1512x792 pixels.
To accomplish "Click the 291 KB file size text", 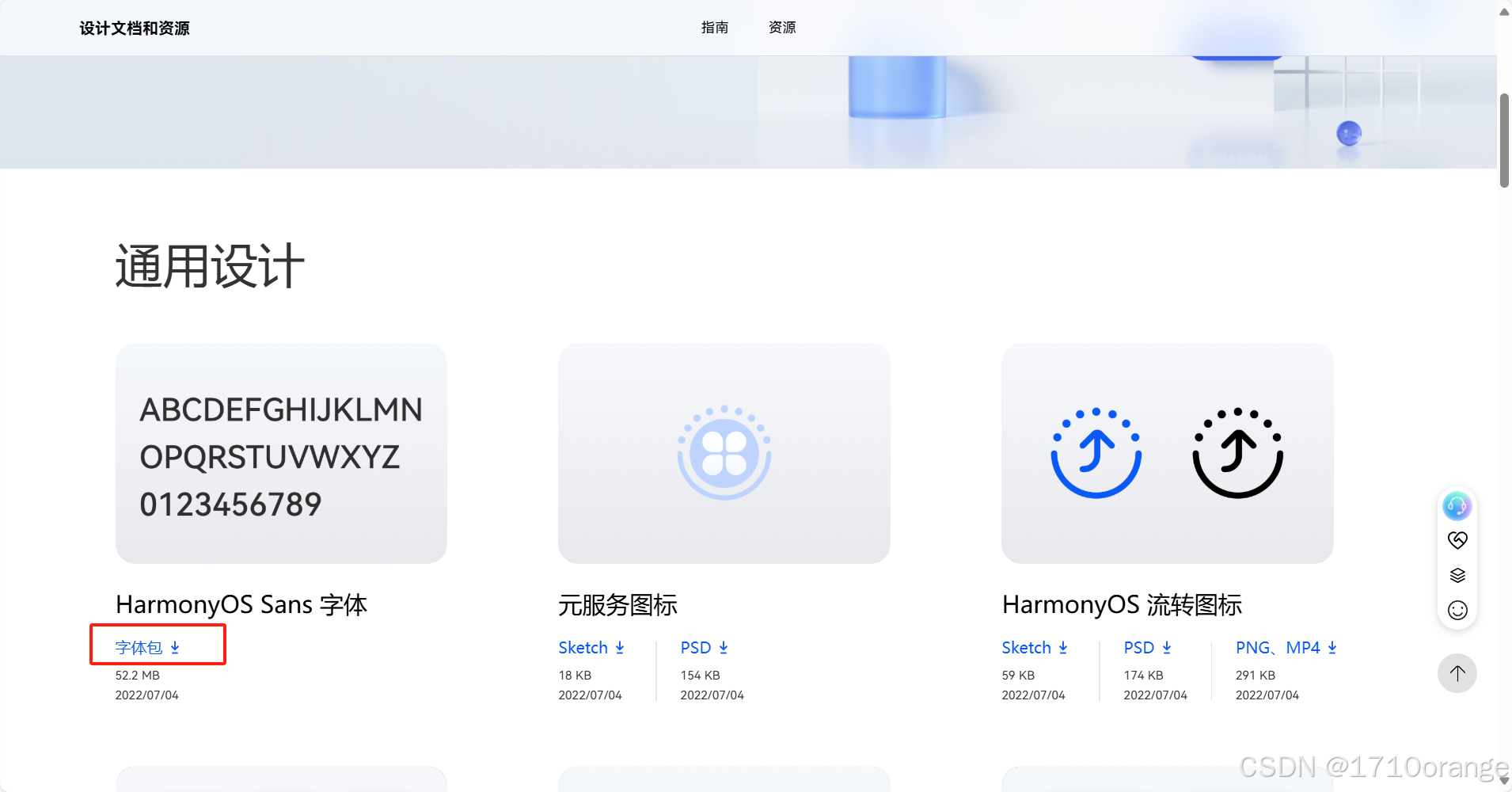I will point(1256,676).
